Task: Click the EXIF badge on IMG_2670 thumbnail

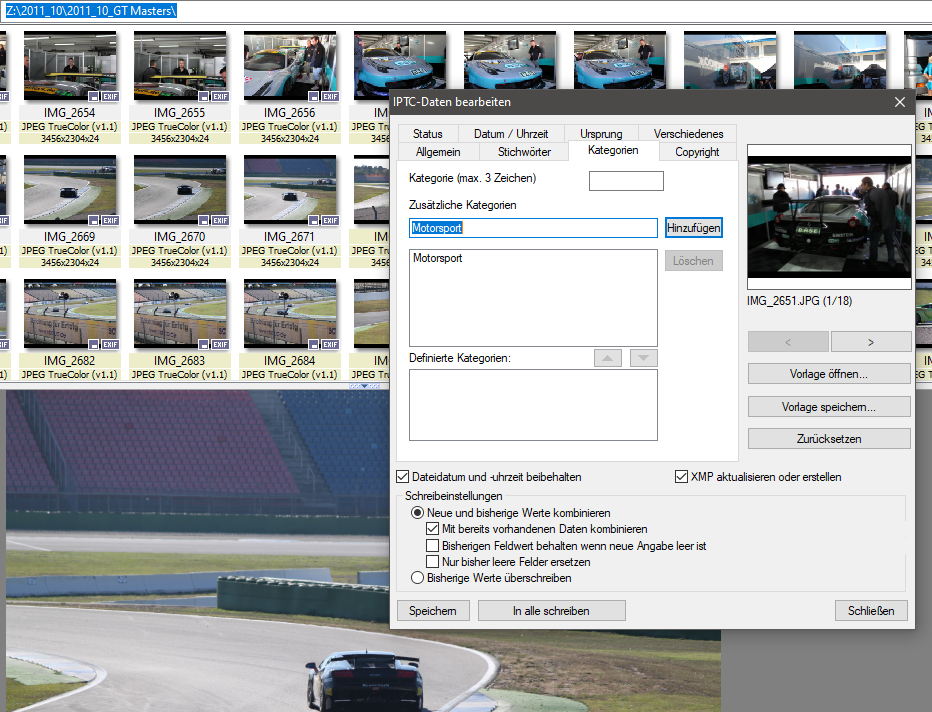Action: (x=219, y=220)
